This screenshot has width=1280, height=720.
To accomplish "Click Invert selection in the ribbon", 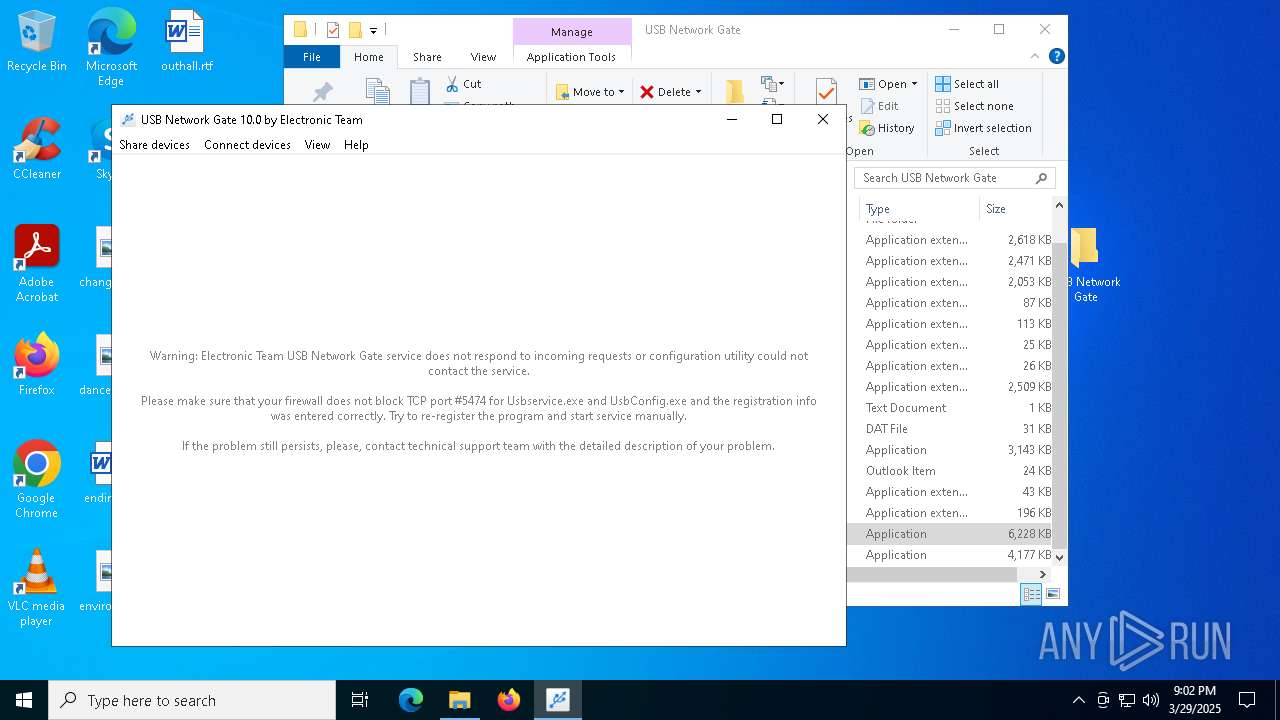I will point(983,128).
